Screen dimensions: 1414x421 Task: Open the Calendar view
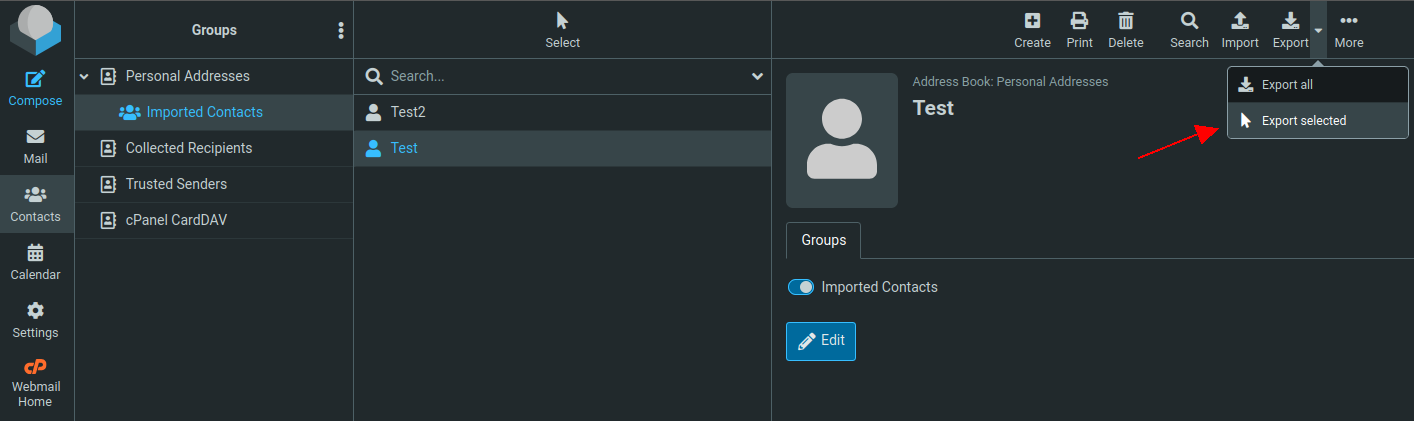(x=36, y=262)
